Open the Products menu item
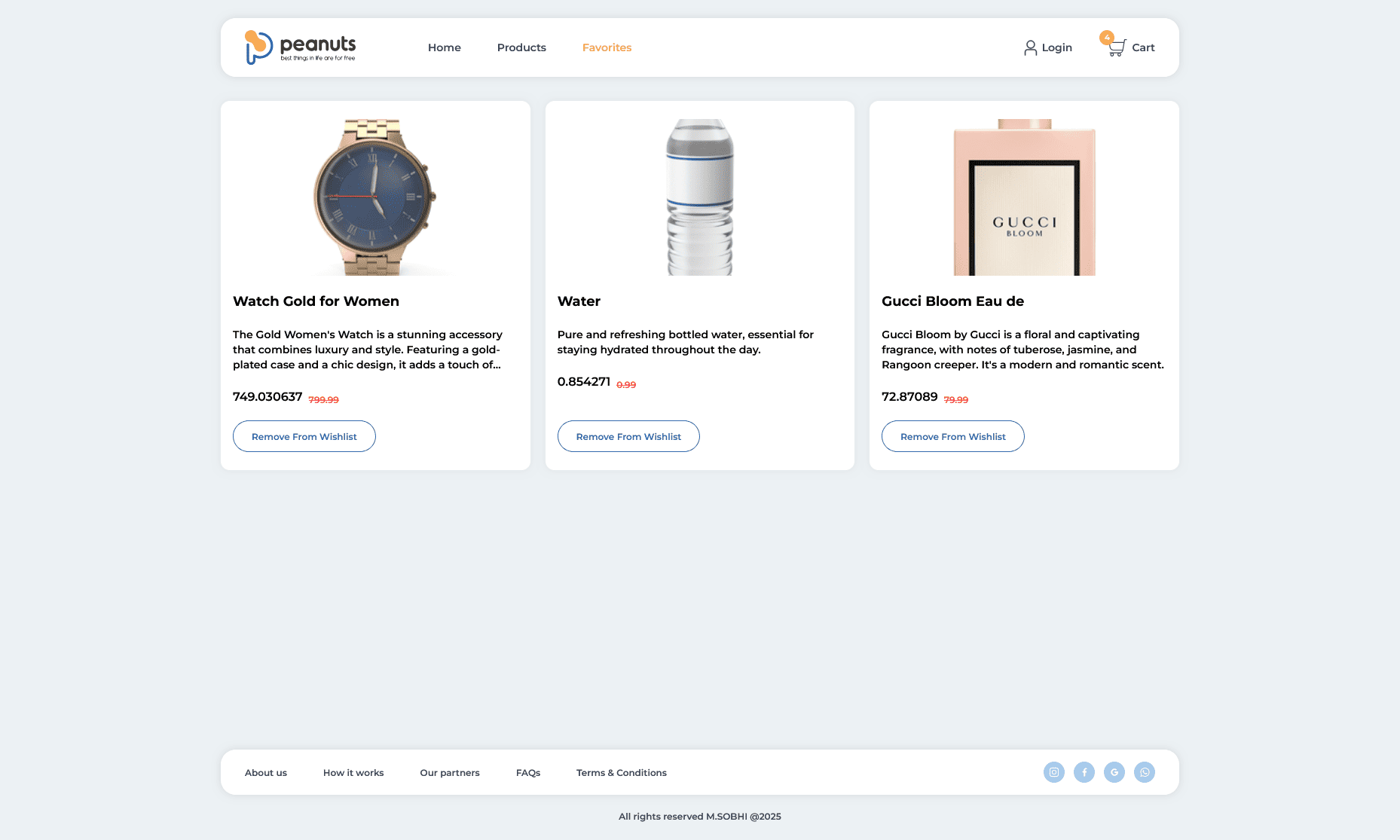The width and height of the screenshot is (1400, 840). tap(521, 47)
